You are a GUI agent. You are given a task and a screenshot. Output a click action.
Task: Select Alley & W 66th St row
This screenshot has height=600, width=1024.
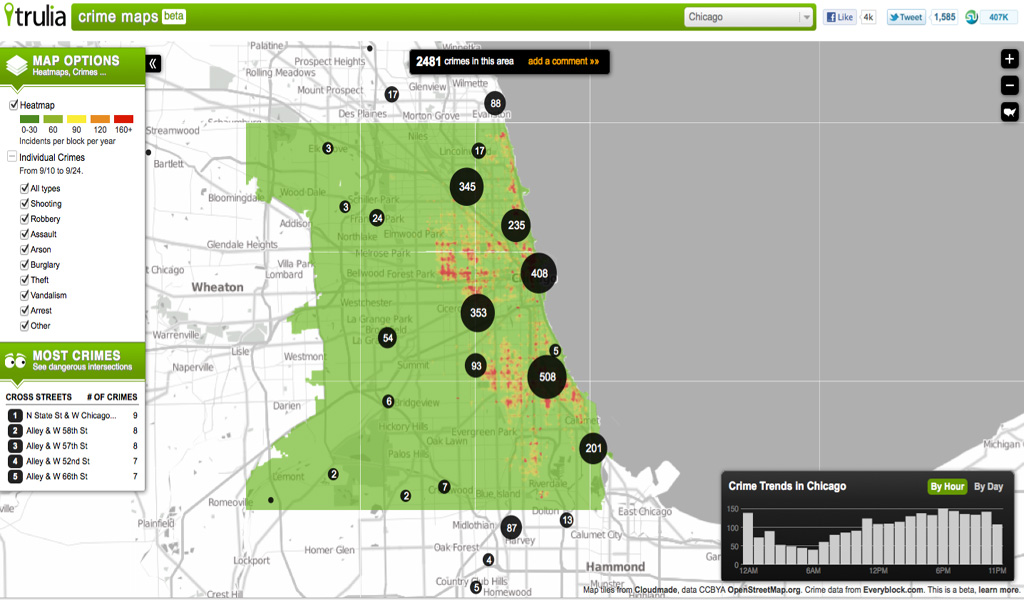(x=72, y=477)
